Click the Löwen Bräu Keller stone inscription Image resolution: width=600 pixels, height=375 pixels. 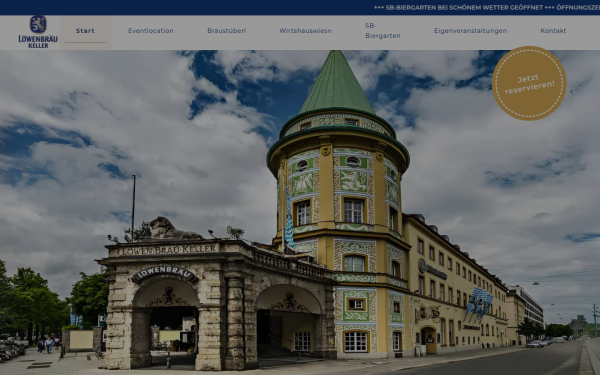168,250
